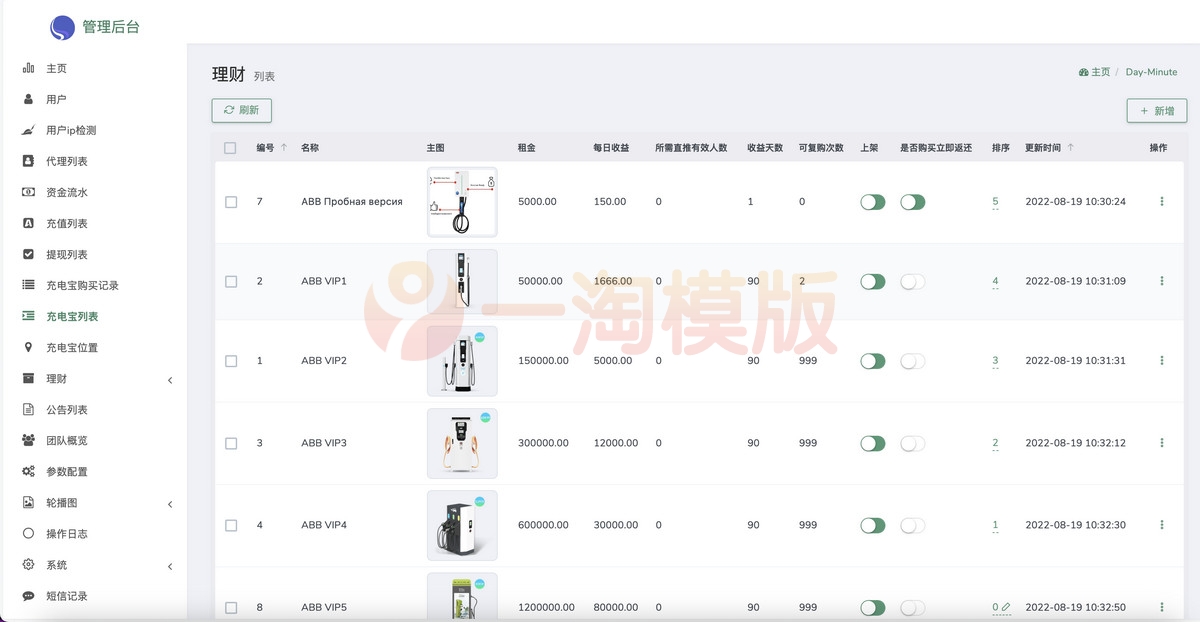Click the 管理后台 logo icon
The height and width of the screenshot is (622, 1200).
[x=62, y=27]
